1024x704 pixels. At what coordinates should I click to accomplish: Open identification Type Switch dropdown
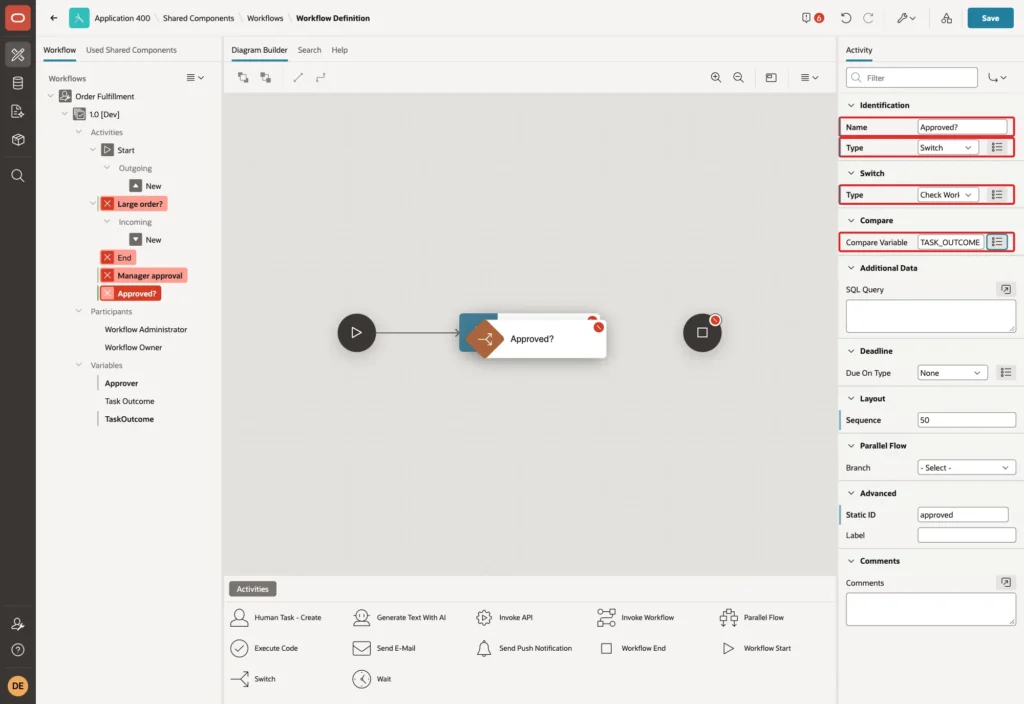pos(948,148)
